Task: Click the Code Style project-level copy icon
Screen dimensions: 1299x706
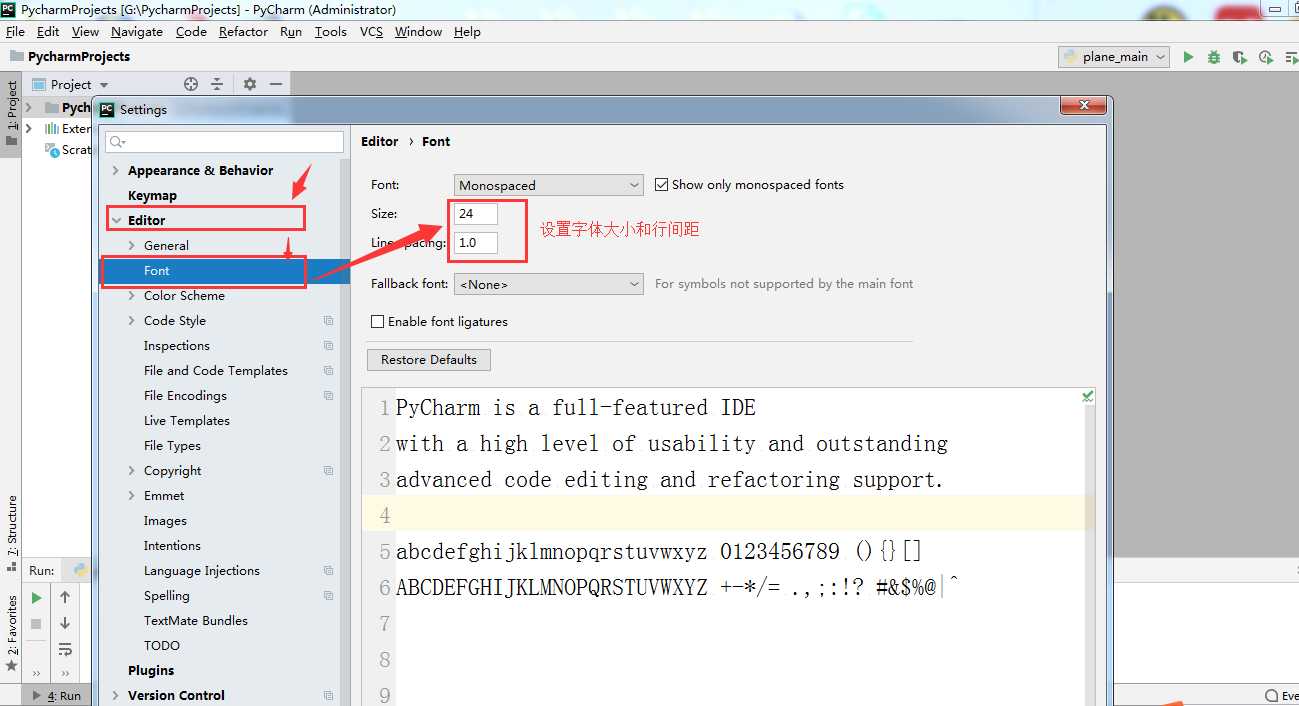Action: [328, 321]
